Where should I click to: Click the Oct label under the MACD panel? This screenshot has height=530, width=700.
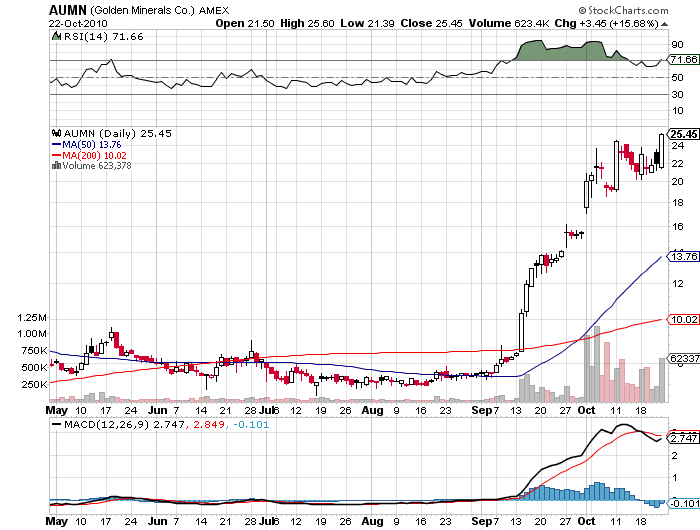[586, 521]
